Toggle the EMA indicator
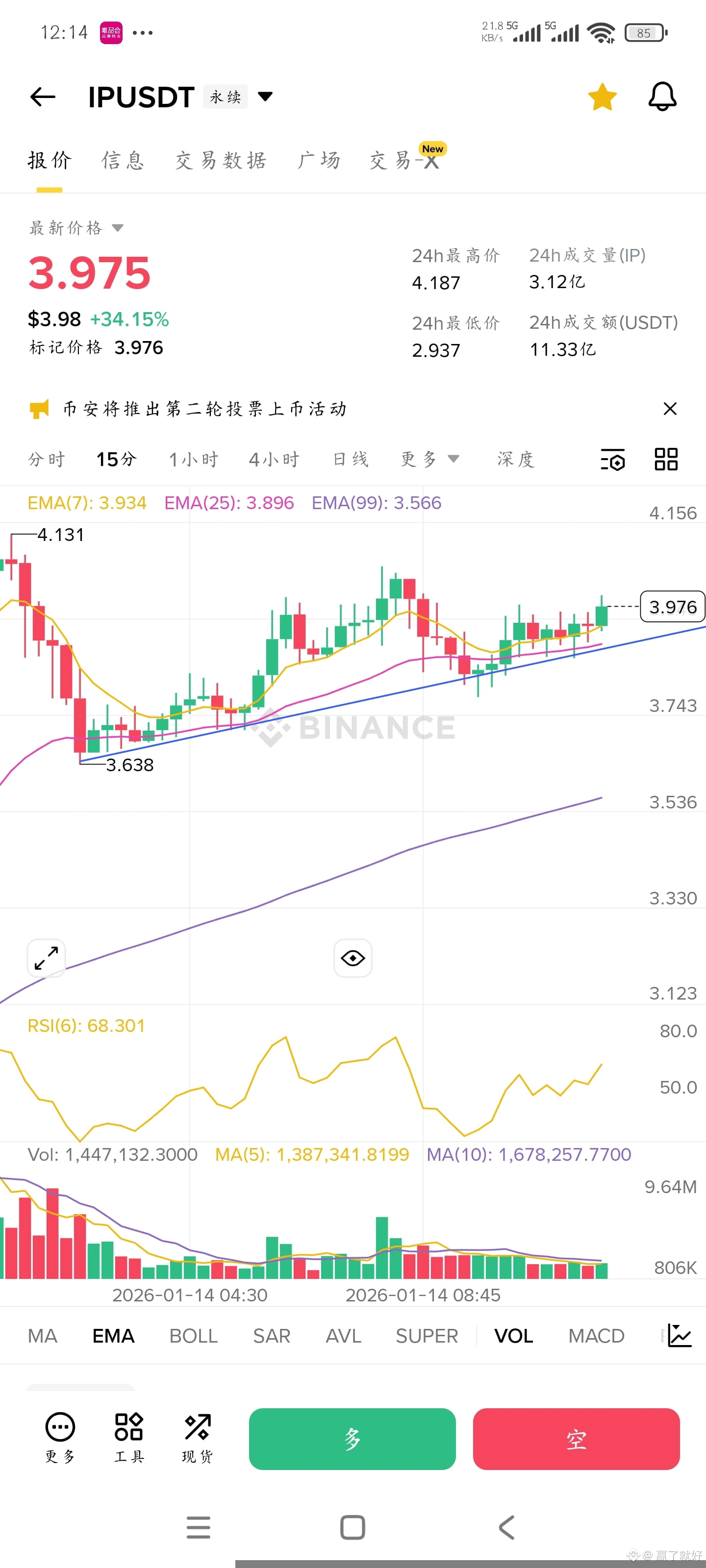 pos(113,1336)
